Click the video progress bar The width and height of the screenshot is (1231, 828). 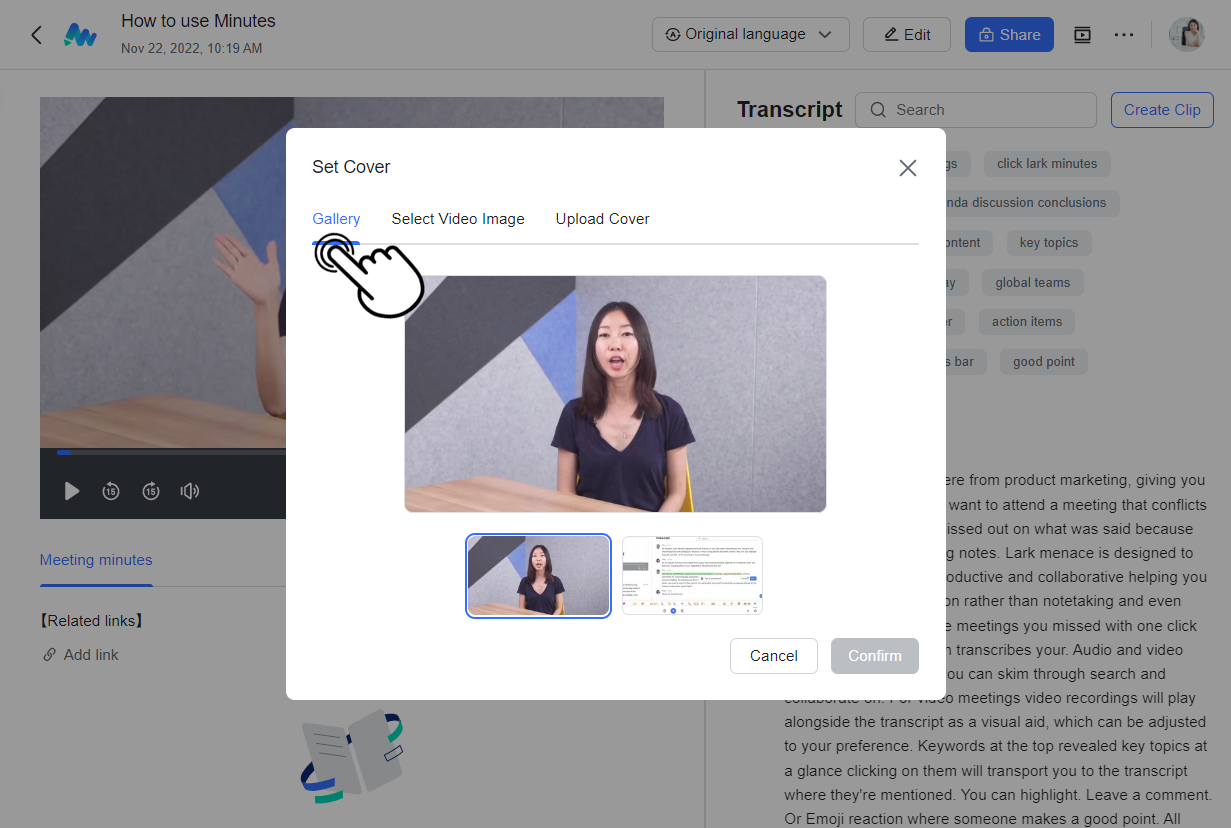click(170, 452)
